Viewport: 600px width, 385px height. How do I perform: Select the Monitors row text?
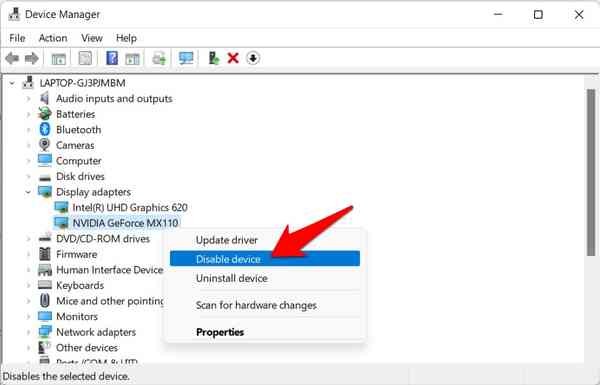(x=77, y=316)
